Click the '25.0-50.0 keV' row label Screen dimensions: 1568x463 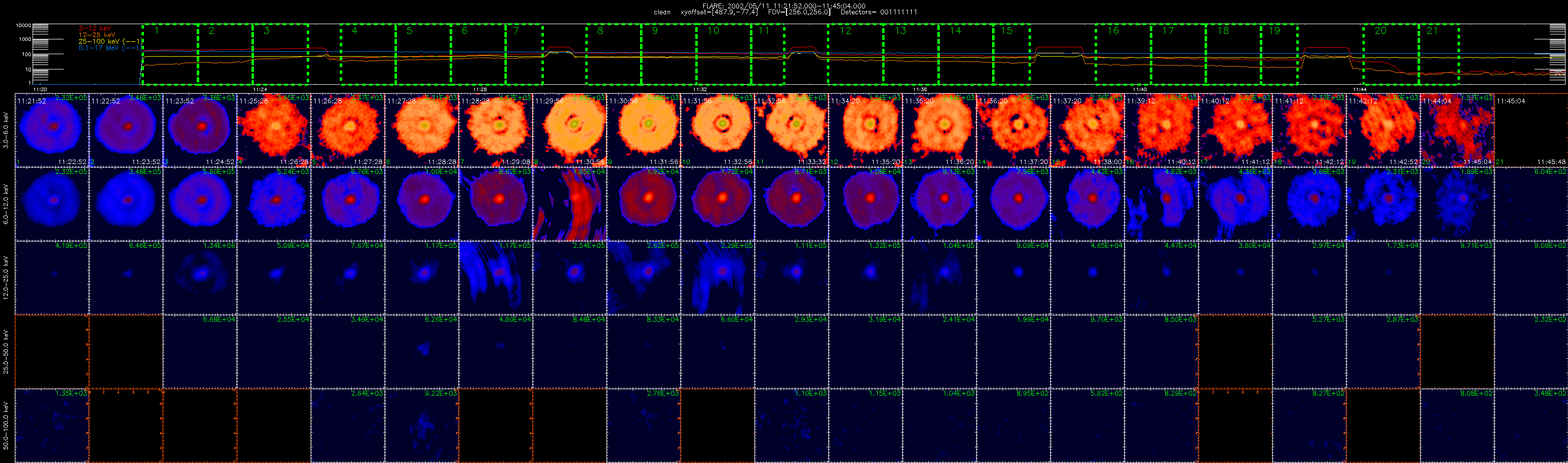pyautogui.click(x=6, y=351)
